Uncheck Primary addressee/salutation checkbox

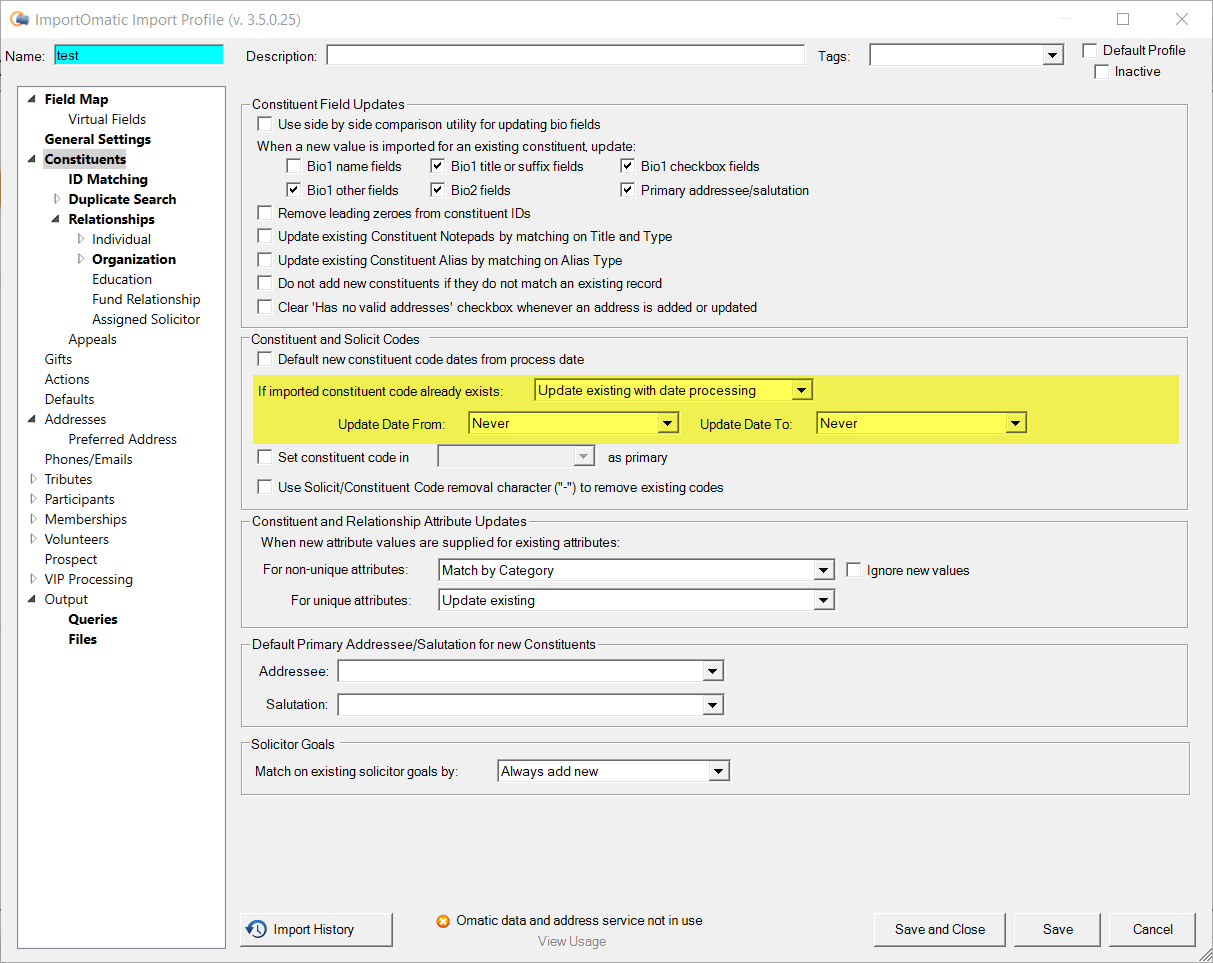tap(628, 190)
